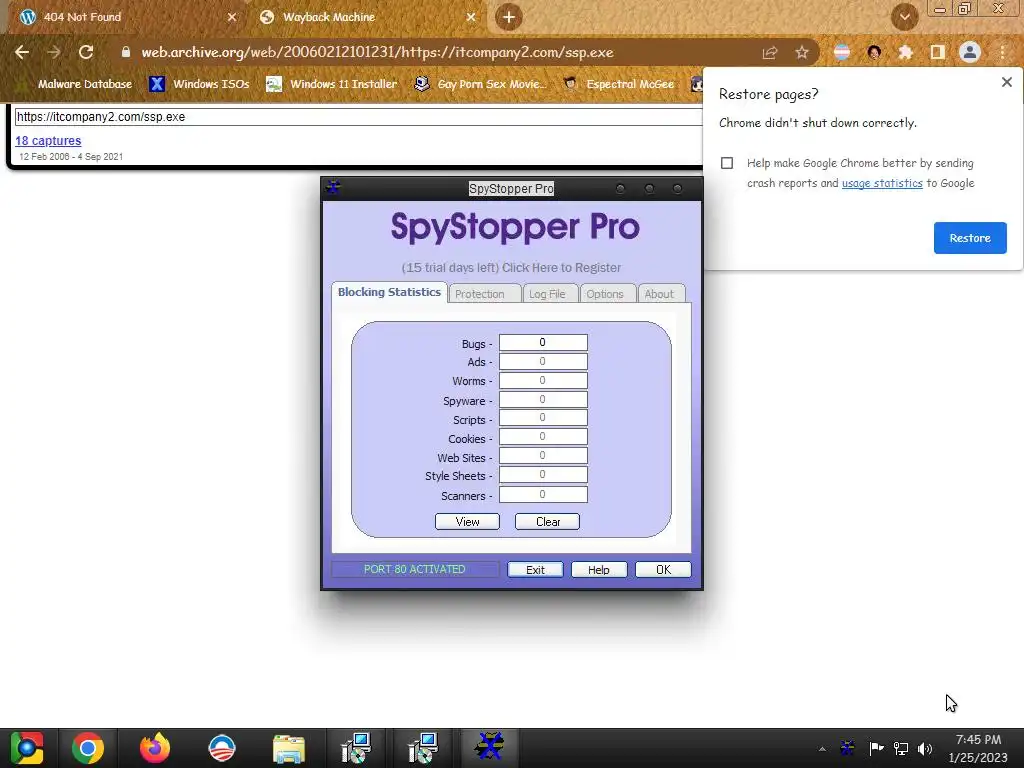This screenshot has width=1024, height=768.
Task: Open the Start menu button on taskbar
Action: coord(27,748)
